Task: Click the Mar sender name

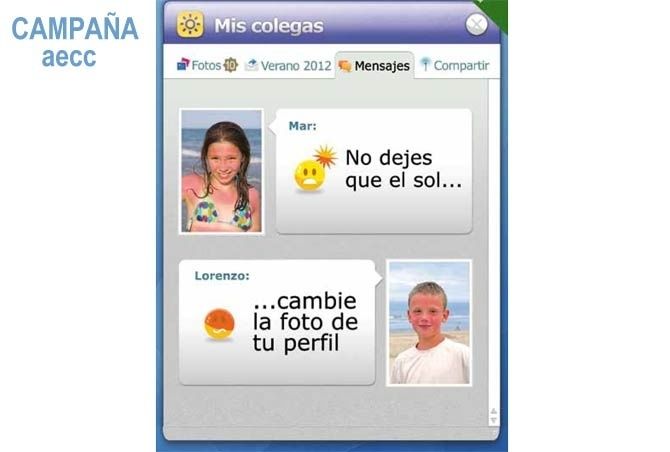Action: (x=303, y=126)
